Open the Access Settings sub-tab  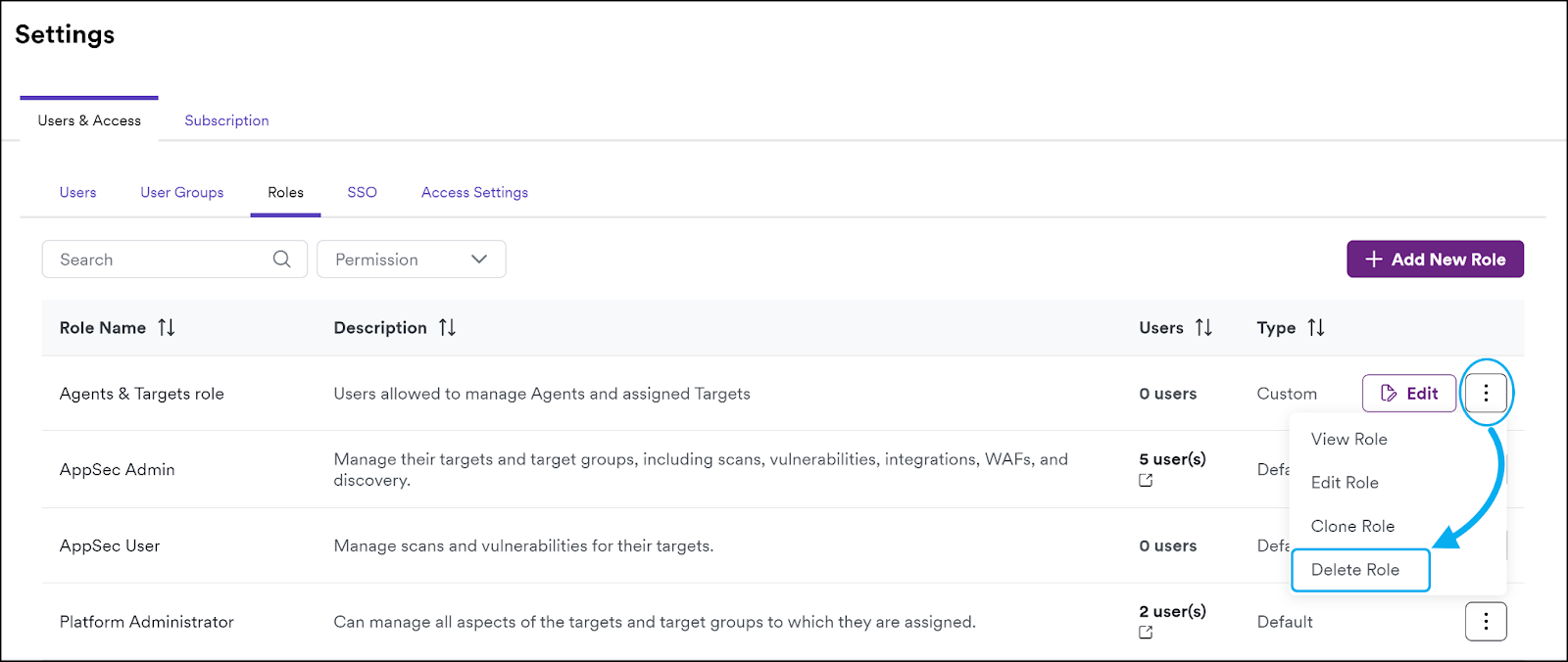click(474, 192)
